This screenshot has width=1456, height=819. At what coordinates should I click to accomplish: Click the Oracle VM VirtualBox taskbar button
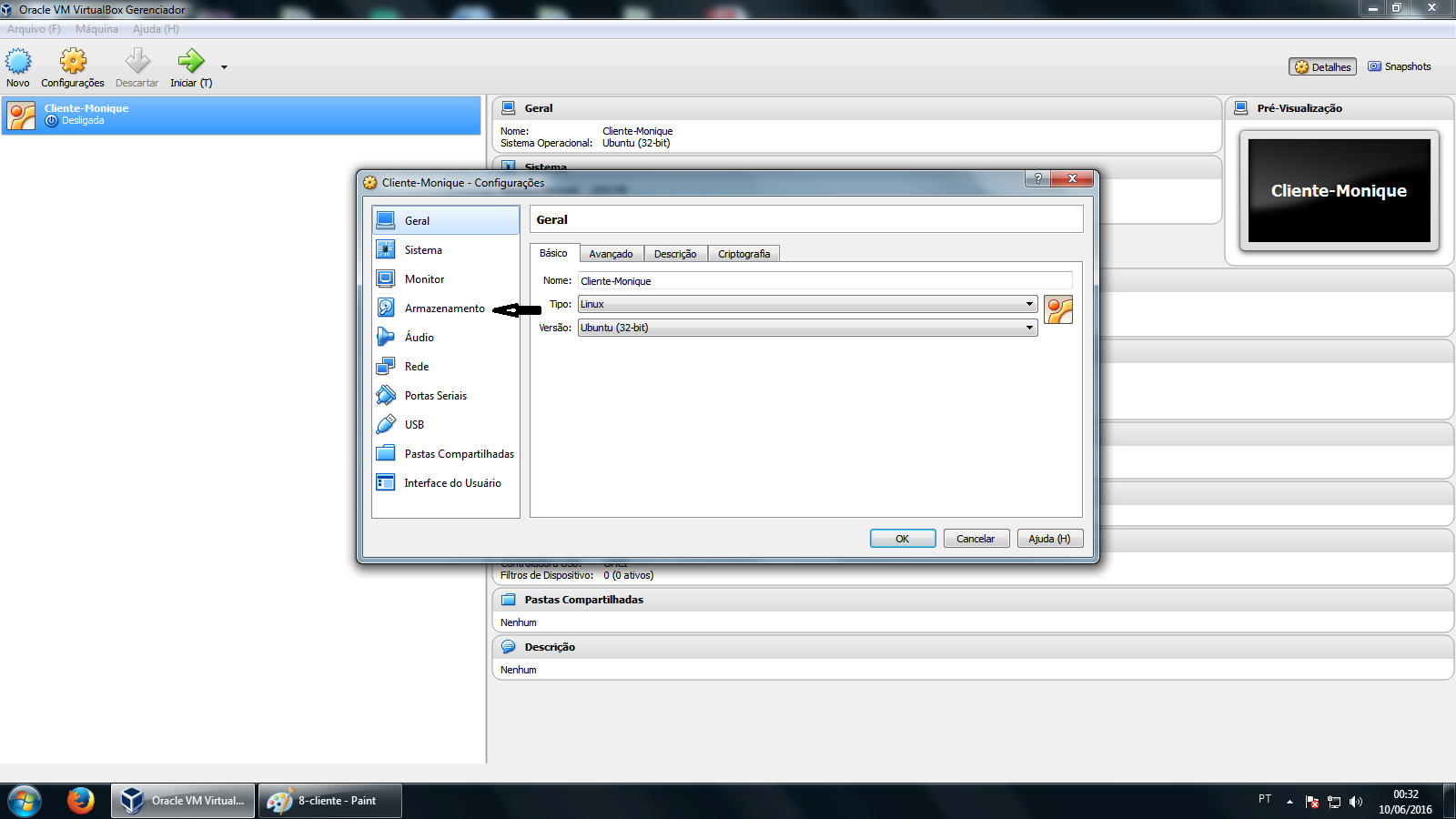(x=183, y=801)
